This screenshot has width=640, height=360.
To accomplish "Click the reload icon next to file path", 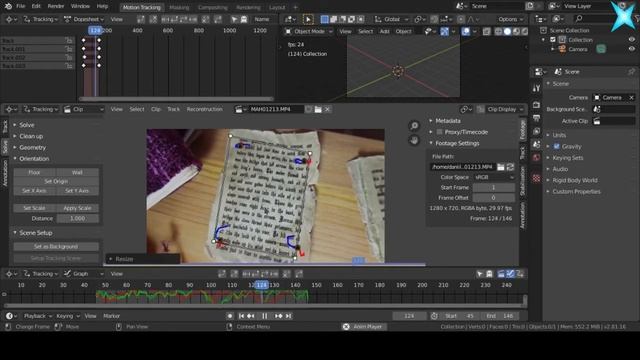I will pyautogui.click(x=510, y=167).
